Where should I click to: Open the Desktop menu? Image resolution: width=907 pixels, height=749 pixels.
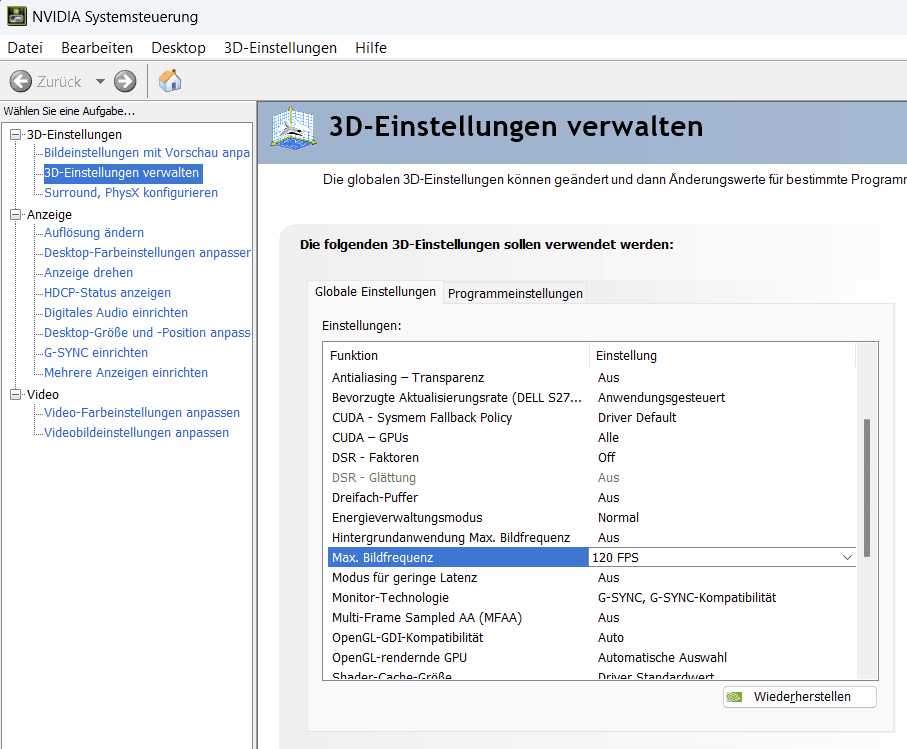pos(178,47)
